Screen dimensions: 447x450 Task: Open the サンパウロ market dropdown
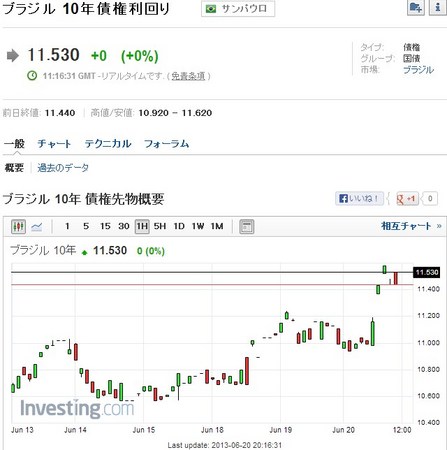point(238,9)
